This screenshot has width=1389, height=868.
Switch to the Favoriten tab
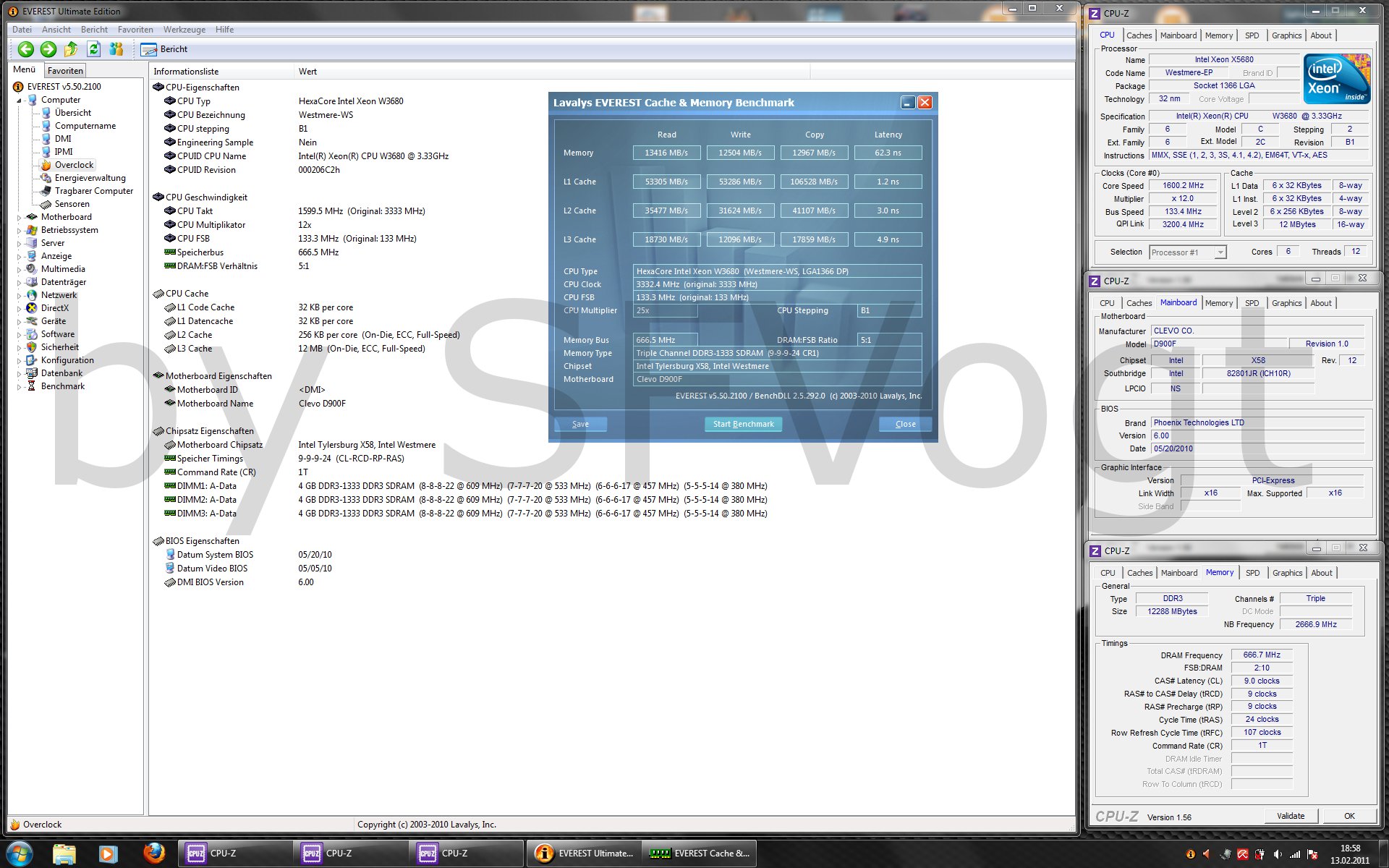point(65,71)
